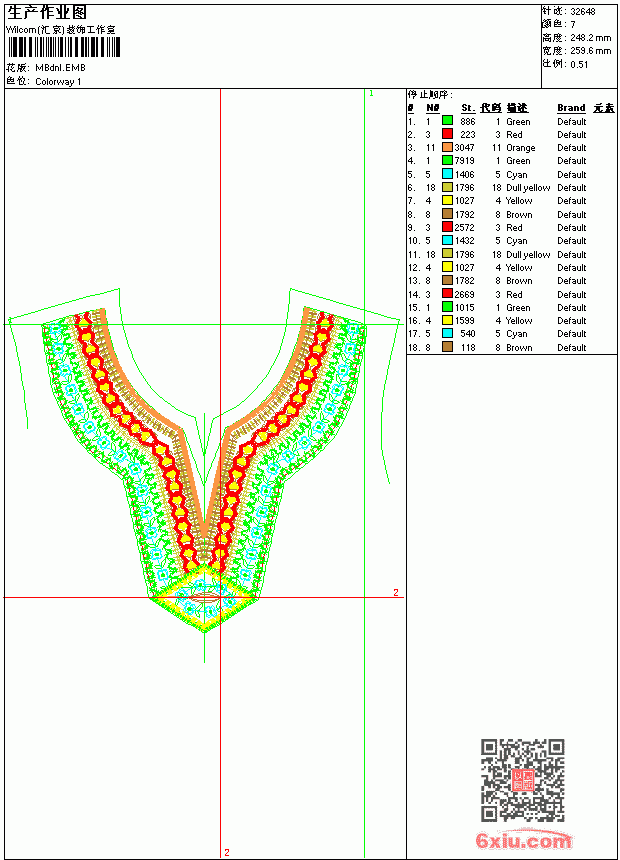
Task: Click the red swatch in stop row 14
Action: (x=447, y=293)
